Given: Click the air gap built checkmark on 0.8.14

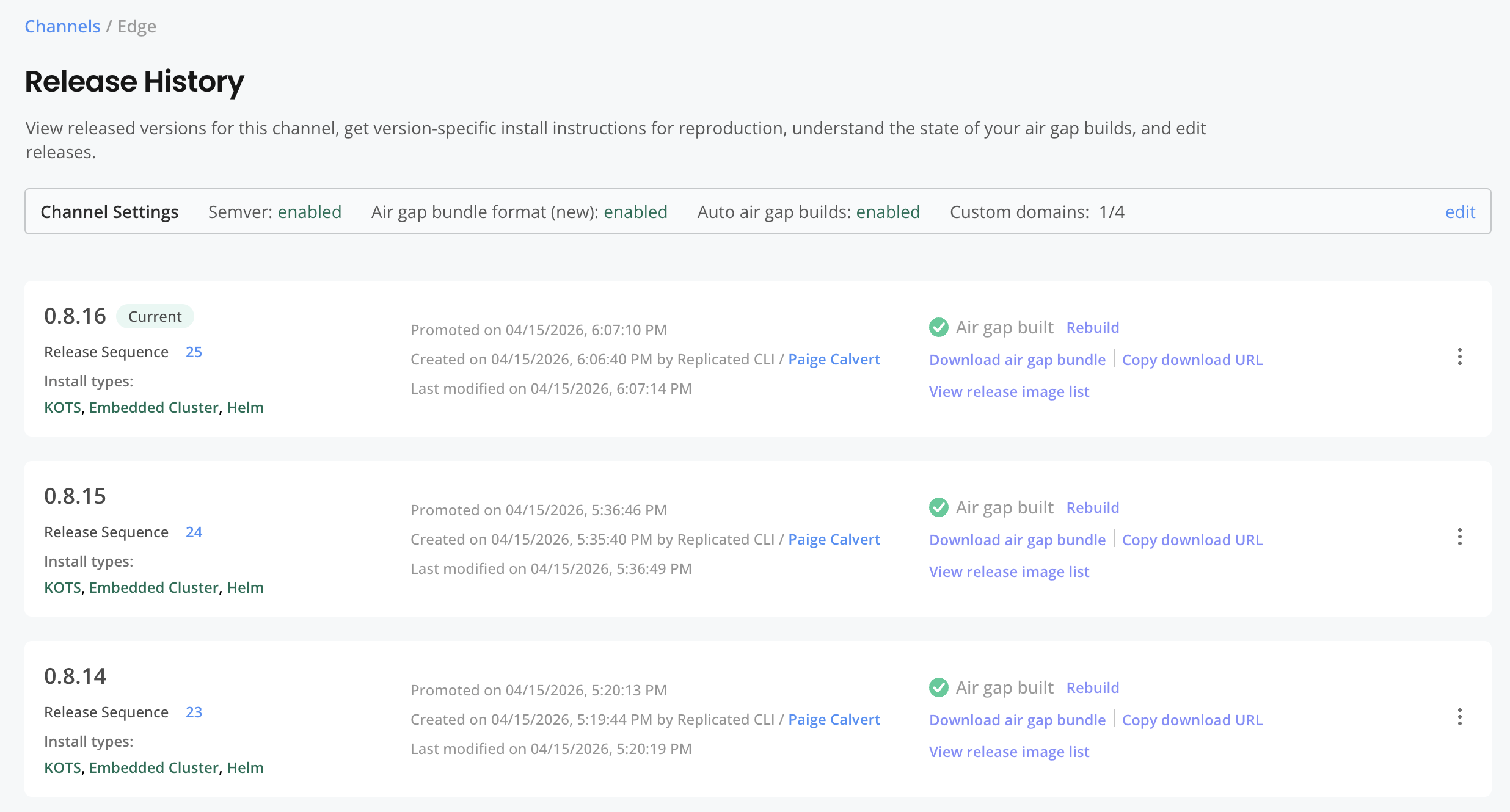Looking at the screenshot, I should [x=938, y=687].
